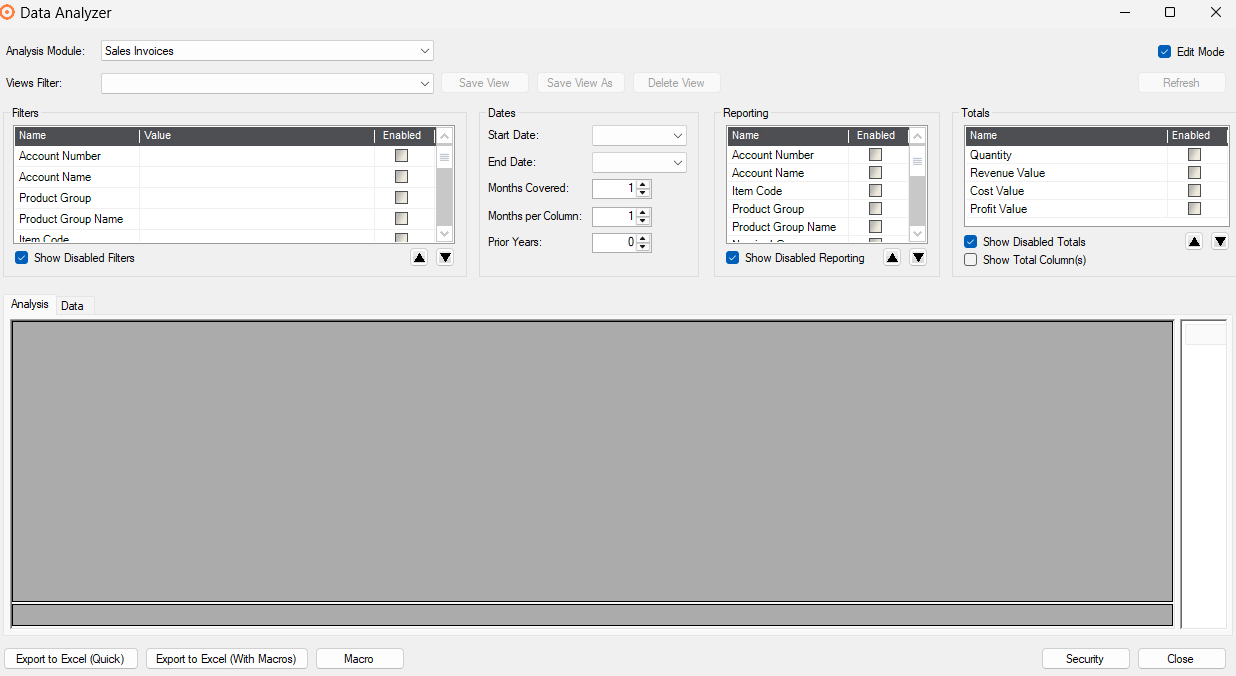This screenshot has width=1236, height=676.
Task: Click Filters list scroll-down arrow
Action: tap(445, 233)
